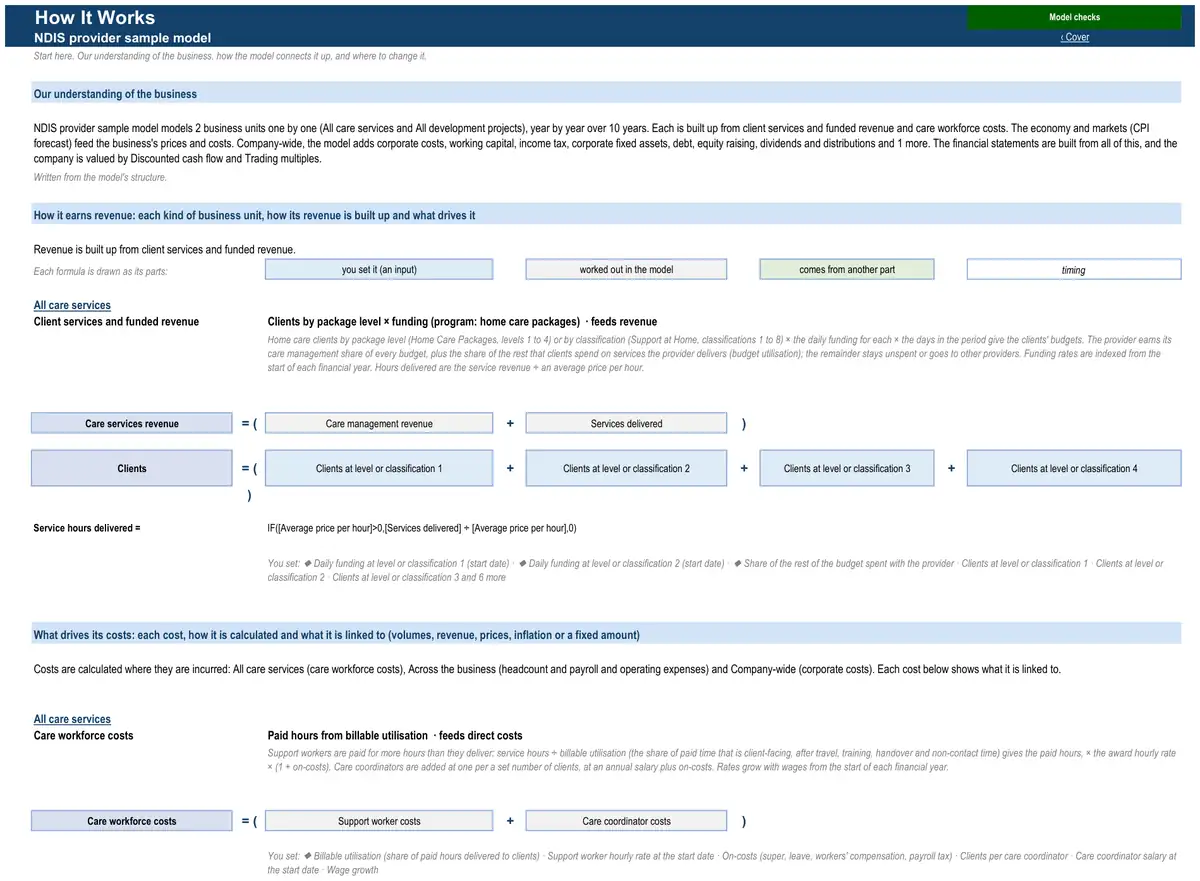Select the 'worked out in the model' legend box
The width and height of the screenshot is (1200, 881).
(626, 269)
